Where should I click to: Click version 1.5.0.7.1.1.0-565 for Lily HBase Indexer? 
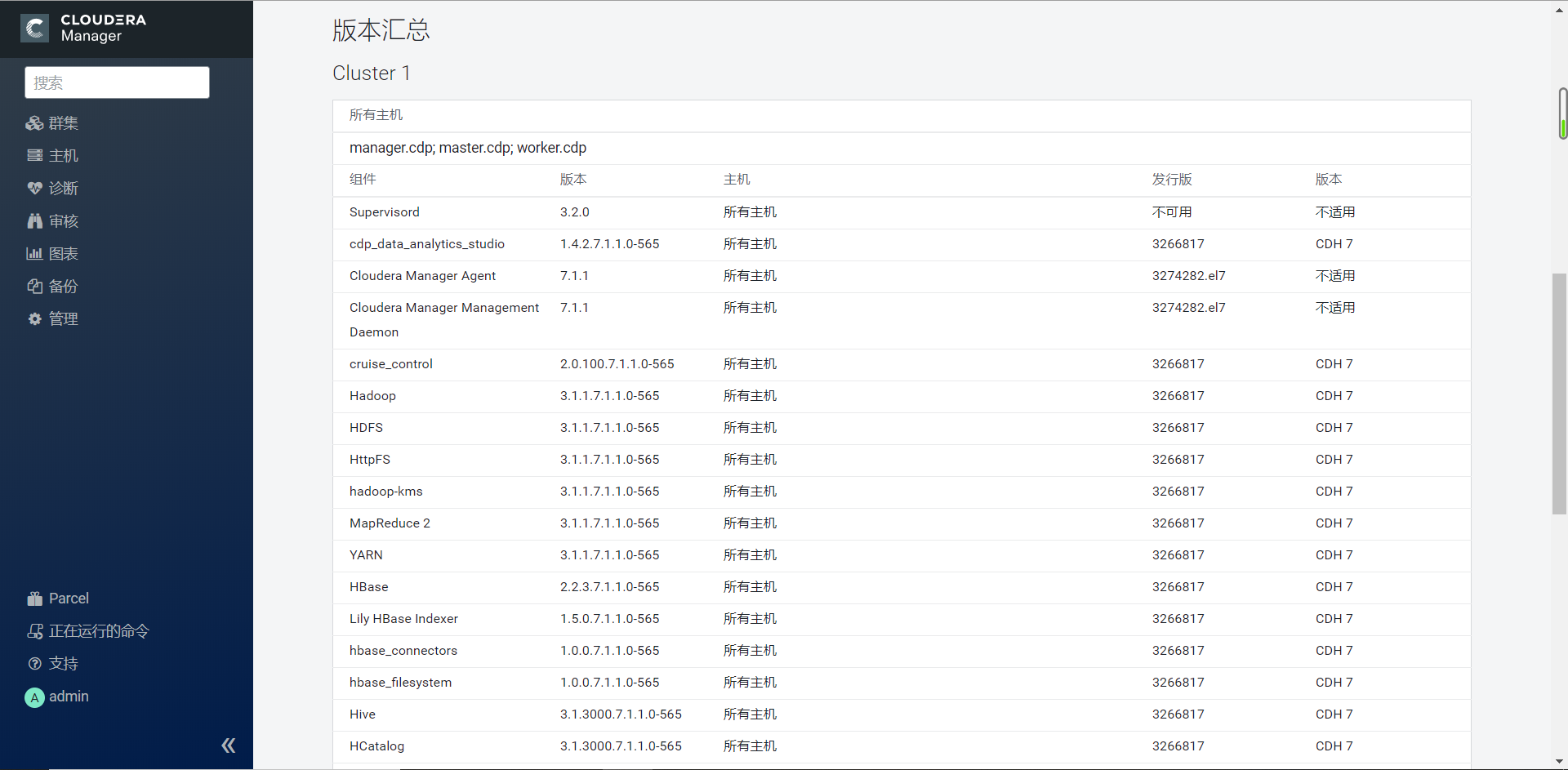[x=610, y=619]
